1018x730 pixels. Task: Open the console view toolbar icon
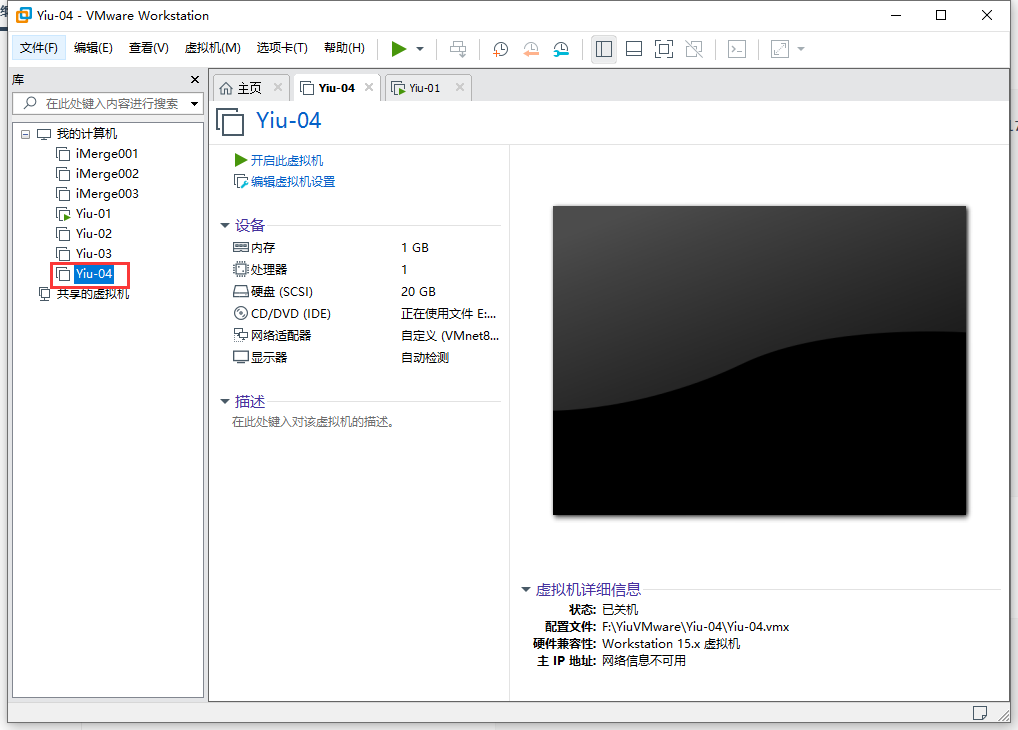coord(737,49)
